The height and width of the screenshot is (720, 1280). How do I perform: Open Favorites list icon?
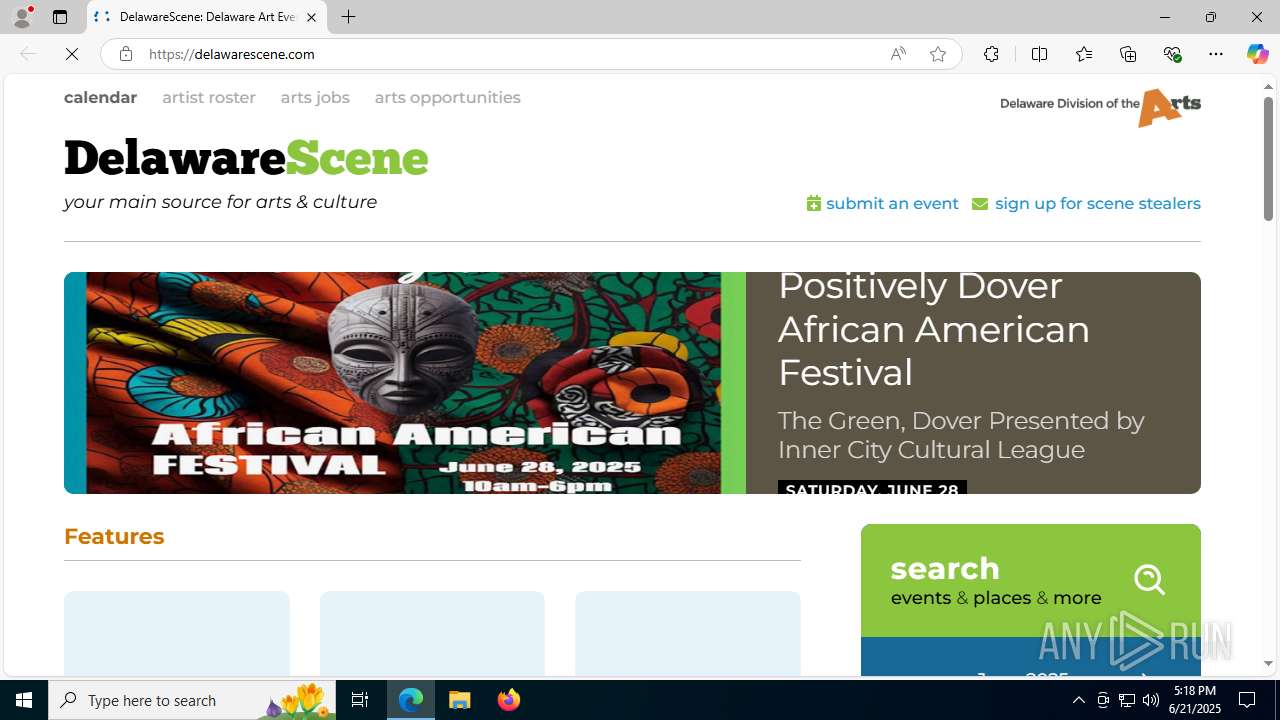[x=1084, y=54]
